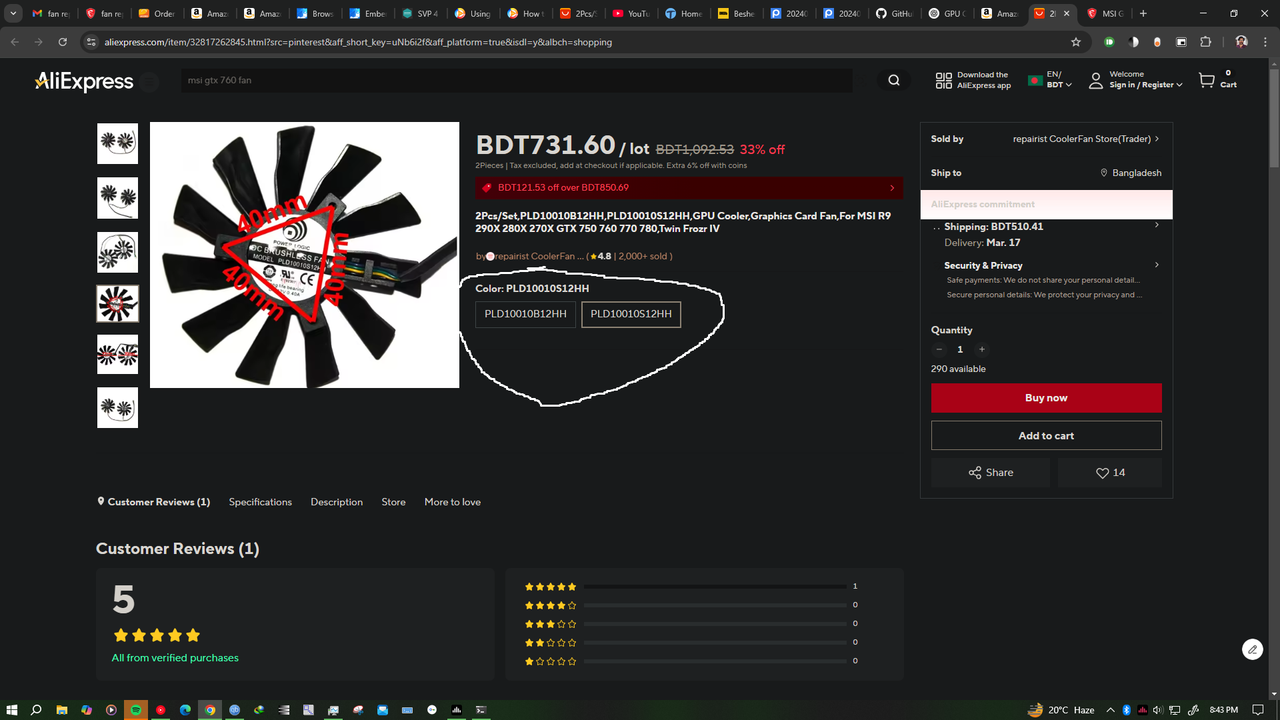Select the first fan product thumbnail

pyautogui.click(x=117, y=143)
